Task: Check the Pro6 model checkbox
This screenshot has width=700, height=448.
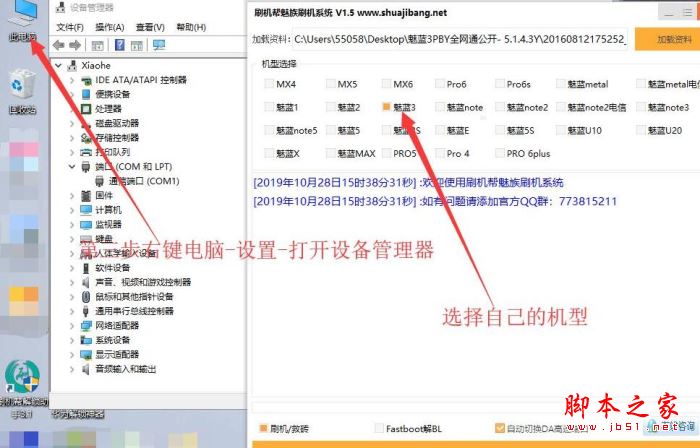Action: [x=440, y=83]
